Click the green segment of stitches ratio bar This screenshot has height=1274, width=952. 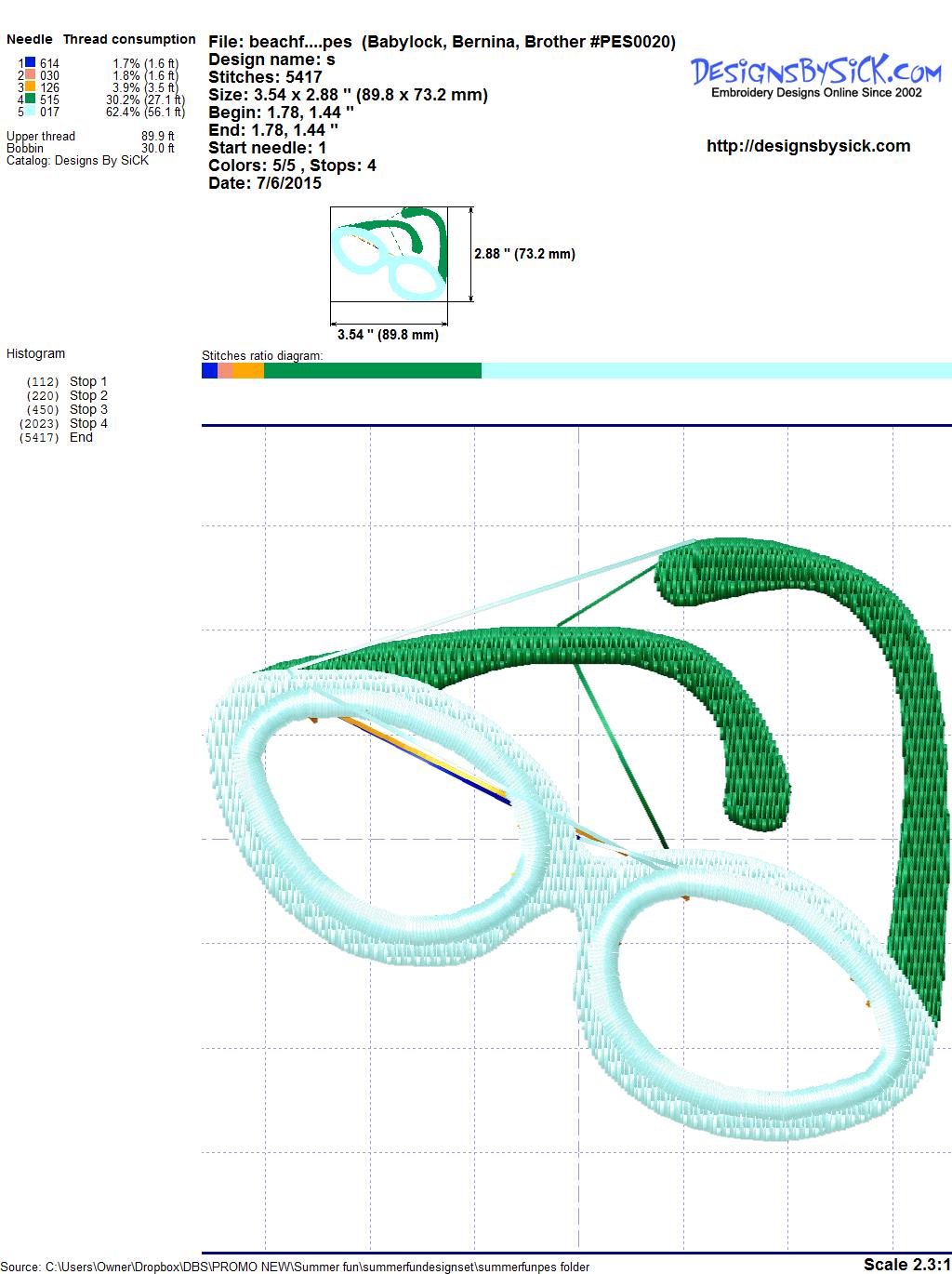click(372, 371)
